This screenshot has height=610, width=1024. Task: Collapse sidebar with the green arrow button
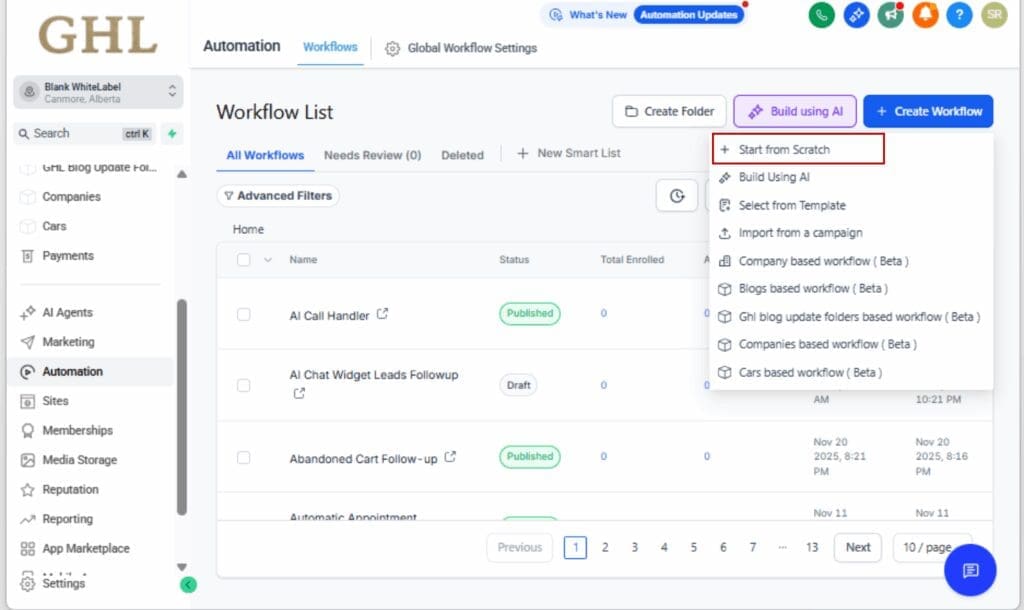[188, 585]
